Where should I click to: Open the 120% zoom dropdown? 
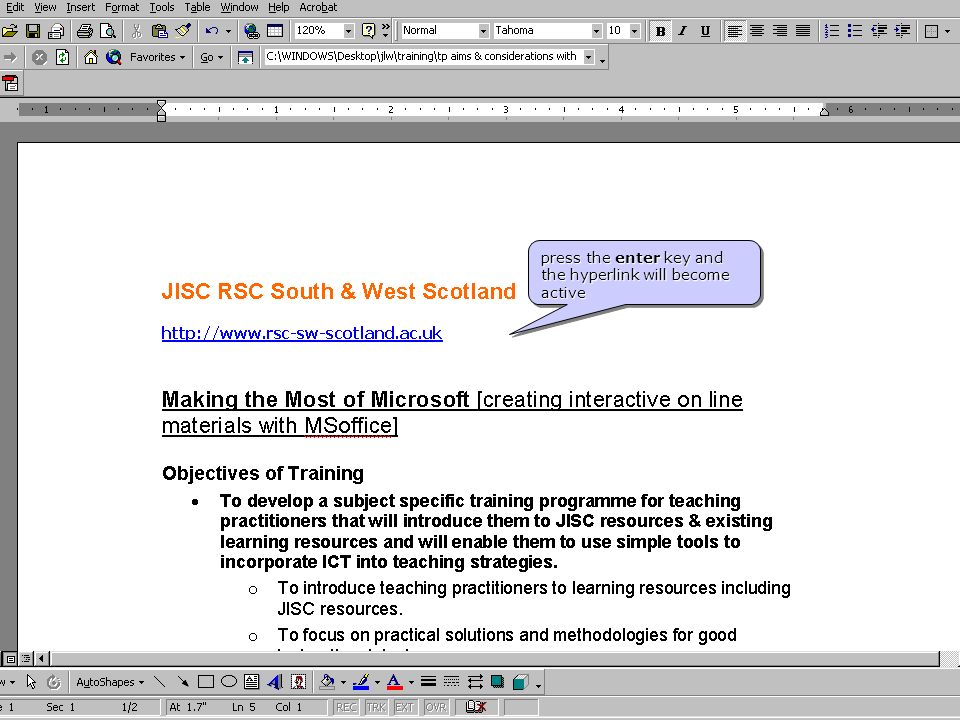(348, 31)
